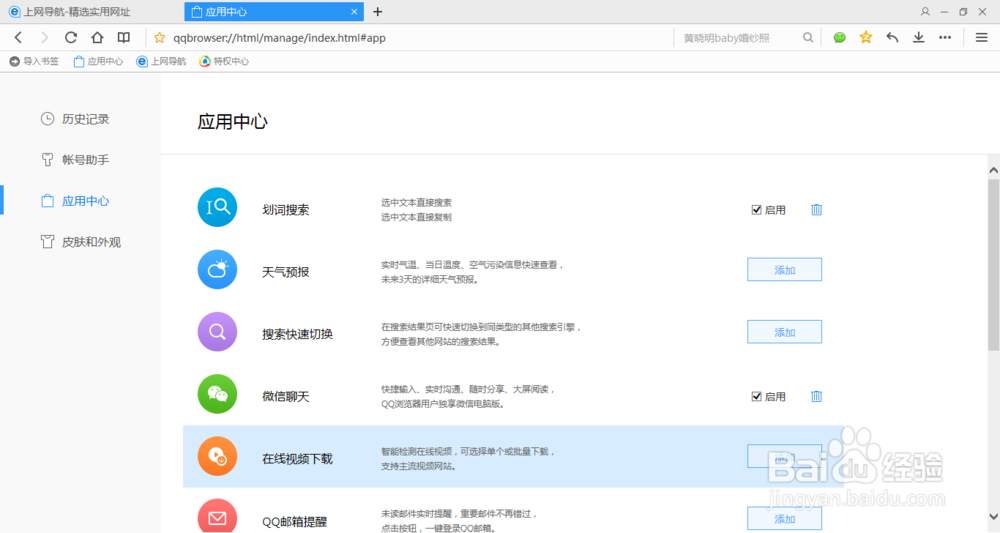Go back with the browser back arrow
Image resolution: width=1000 pixels, height=533 pixels.
click(18, 38)
